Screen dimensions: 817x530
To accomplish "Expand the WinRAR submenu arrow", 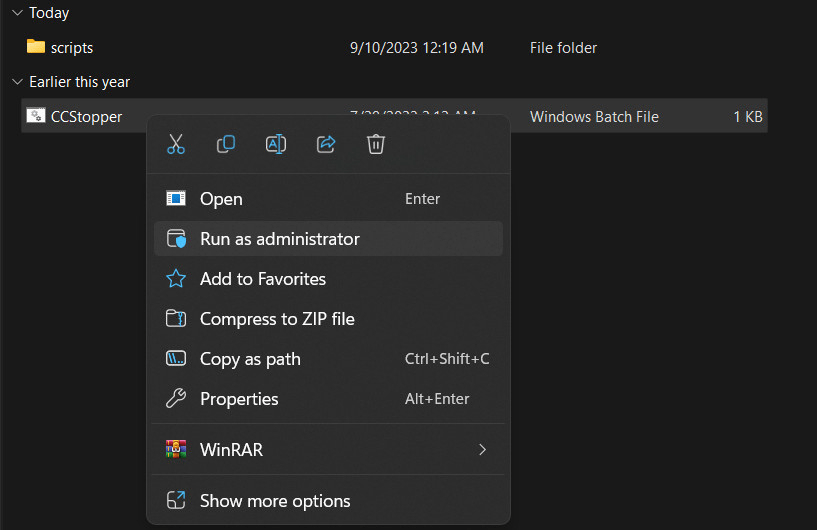I will click(482, 450).
